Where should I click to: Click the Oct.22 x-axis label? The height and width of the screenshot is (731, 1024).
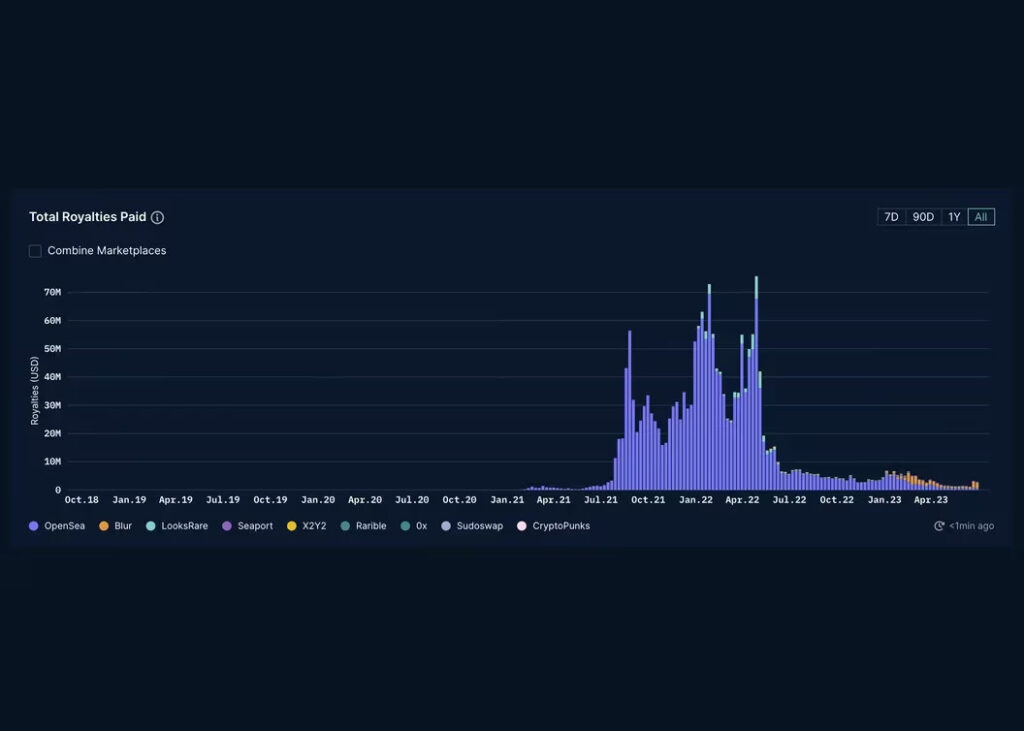837,500
